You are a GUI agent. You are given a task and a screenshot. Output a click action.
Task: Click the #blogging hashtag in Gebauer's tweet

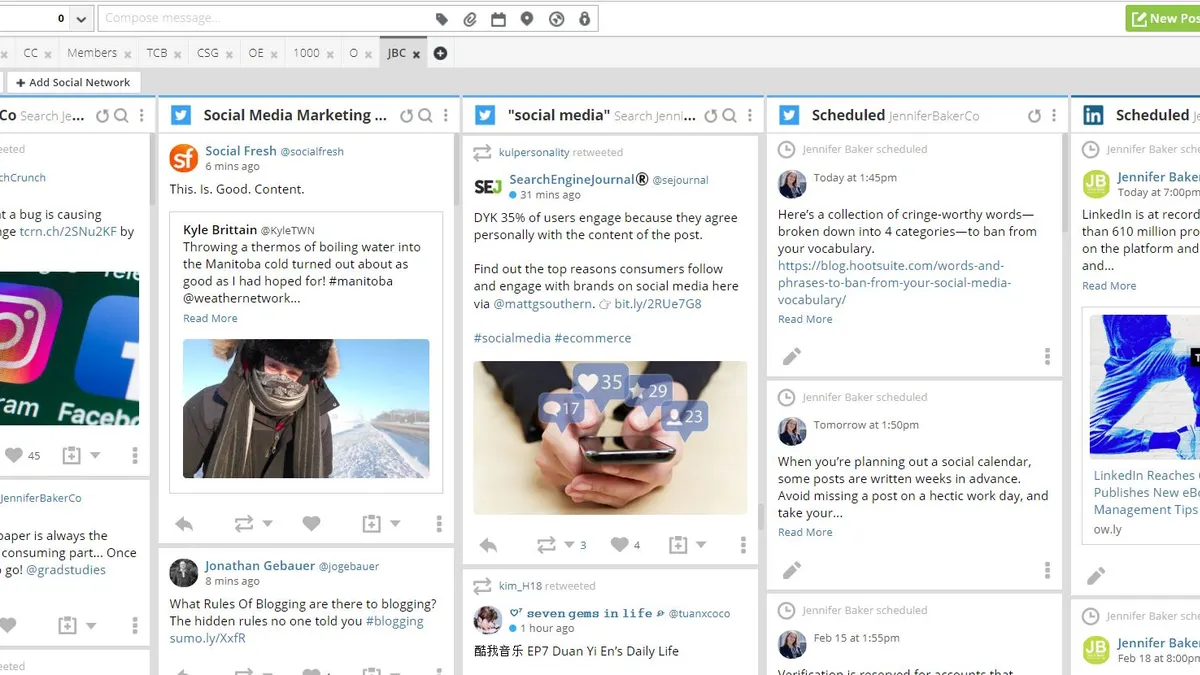[395, 621]
